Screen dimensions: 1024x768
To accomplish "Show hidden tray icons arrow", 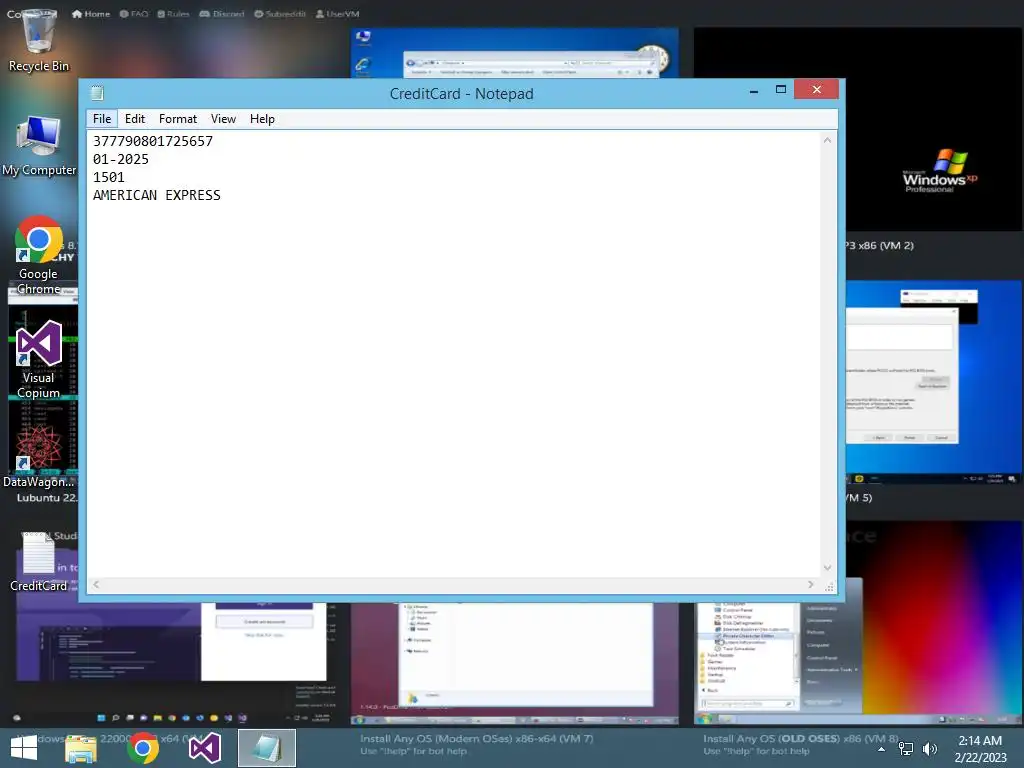I will [x=882, y=749].
